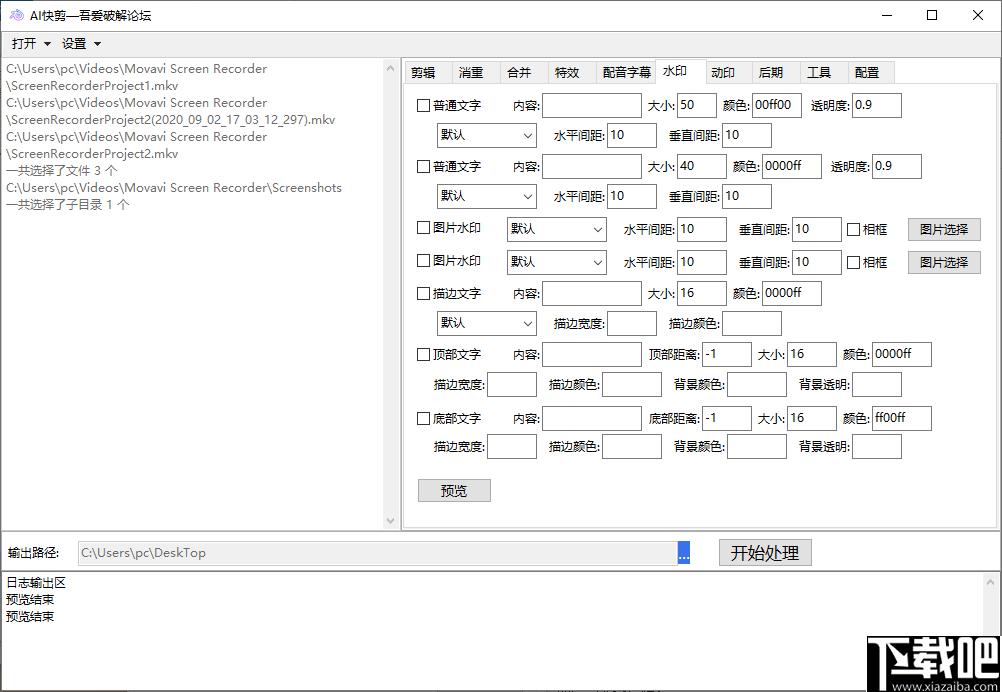Switch to the 特效 tab
Screen dimensions: 1002x692
point(572,72)
